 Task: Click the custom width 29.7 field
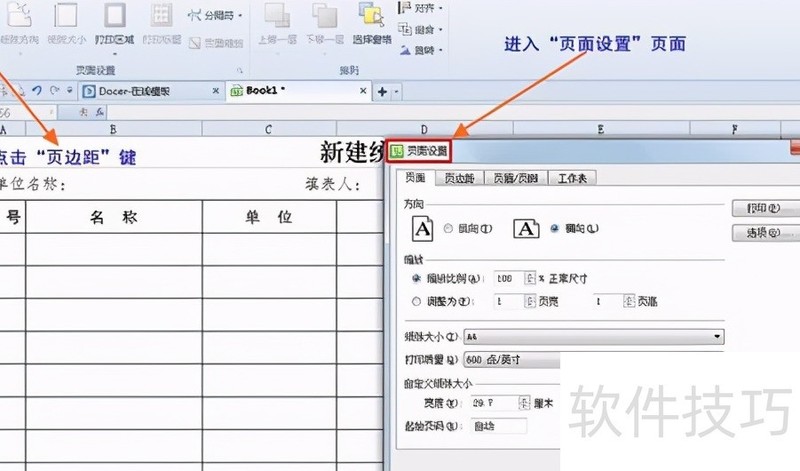(495, 403)
